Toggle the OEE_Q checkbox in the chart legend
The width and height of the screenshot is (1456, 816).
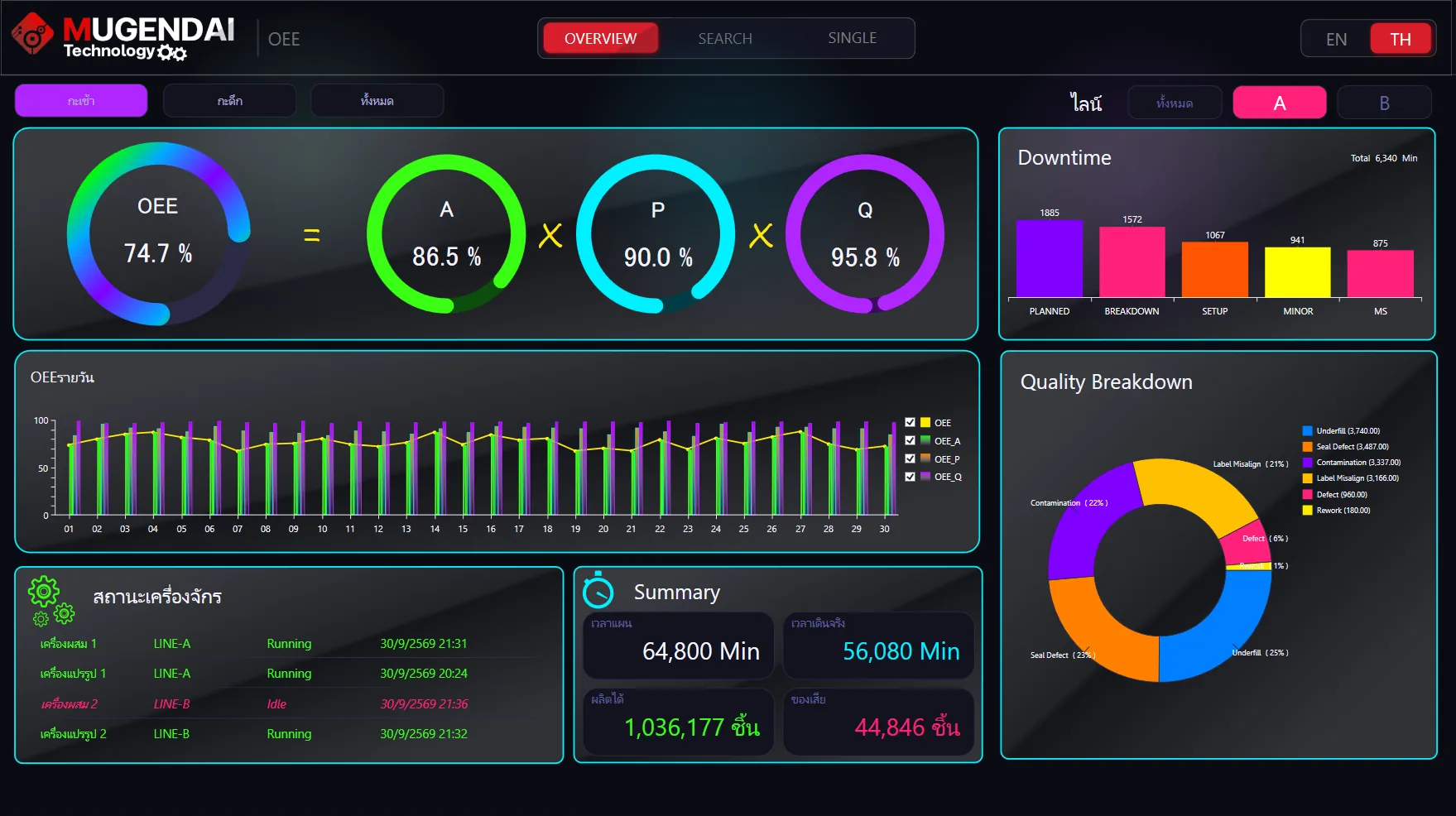910,477
